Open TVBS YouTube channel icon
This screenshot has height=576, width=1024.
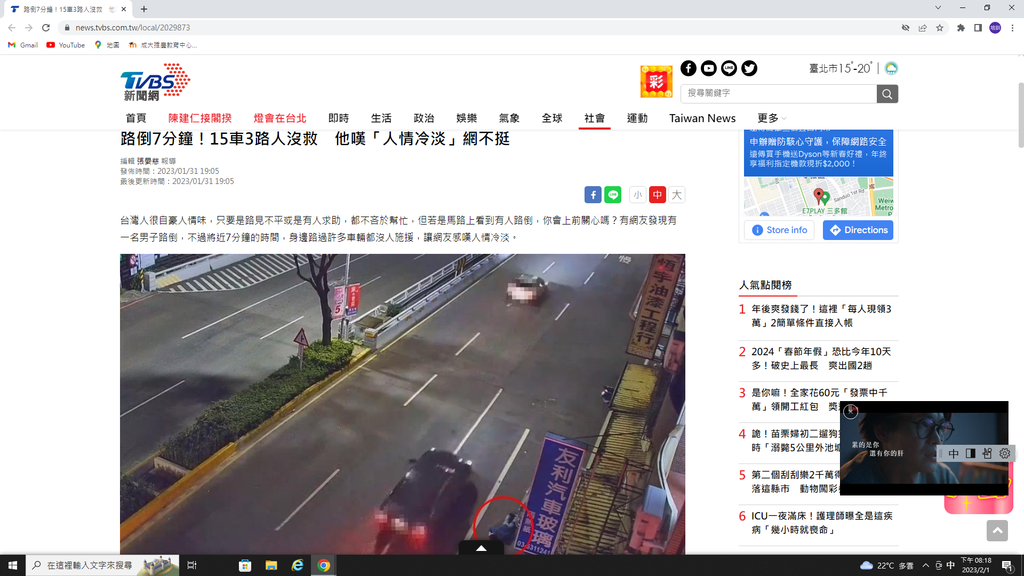[708, 68]
